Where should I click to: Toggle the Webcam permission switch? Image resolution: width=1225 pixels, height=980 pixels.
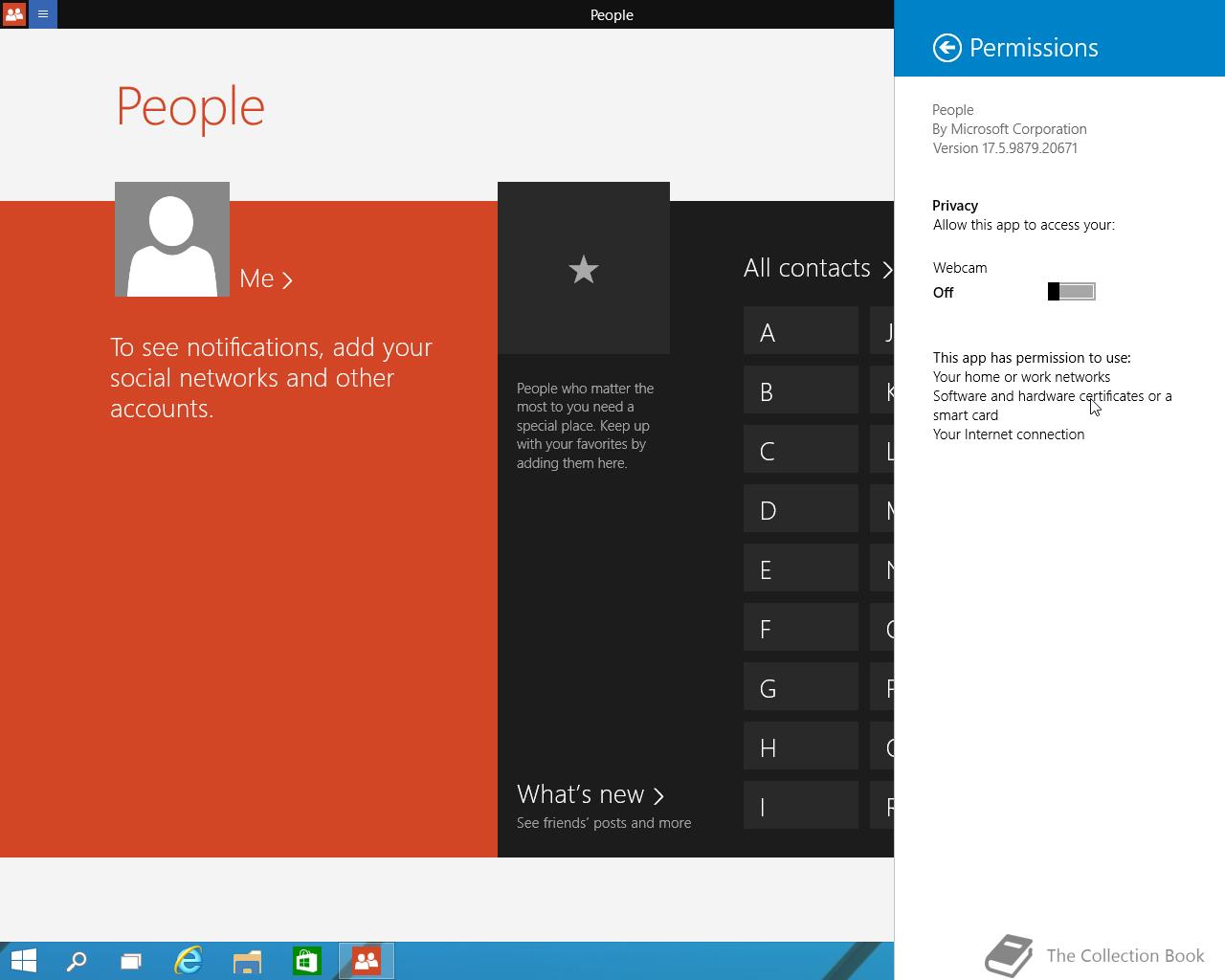[1072, 292]
